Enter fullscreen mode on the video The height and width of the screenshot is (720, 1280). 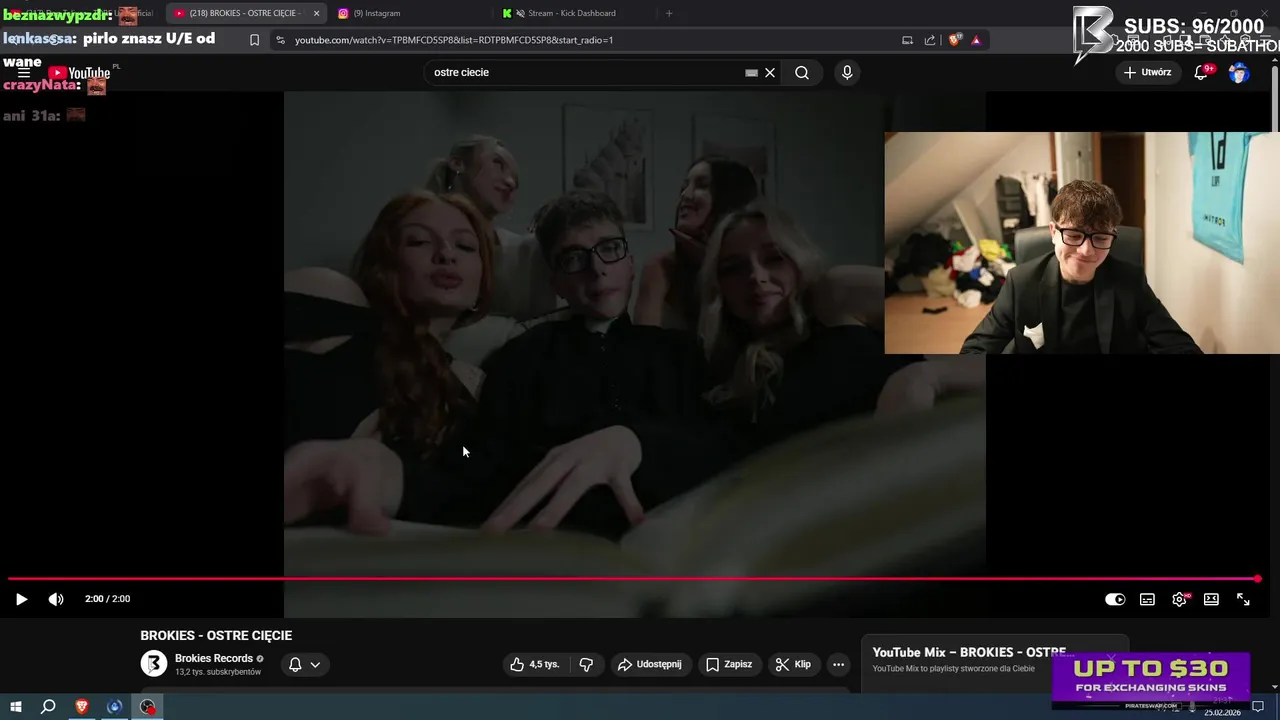(x=1243, y=599)
